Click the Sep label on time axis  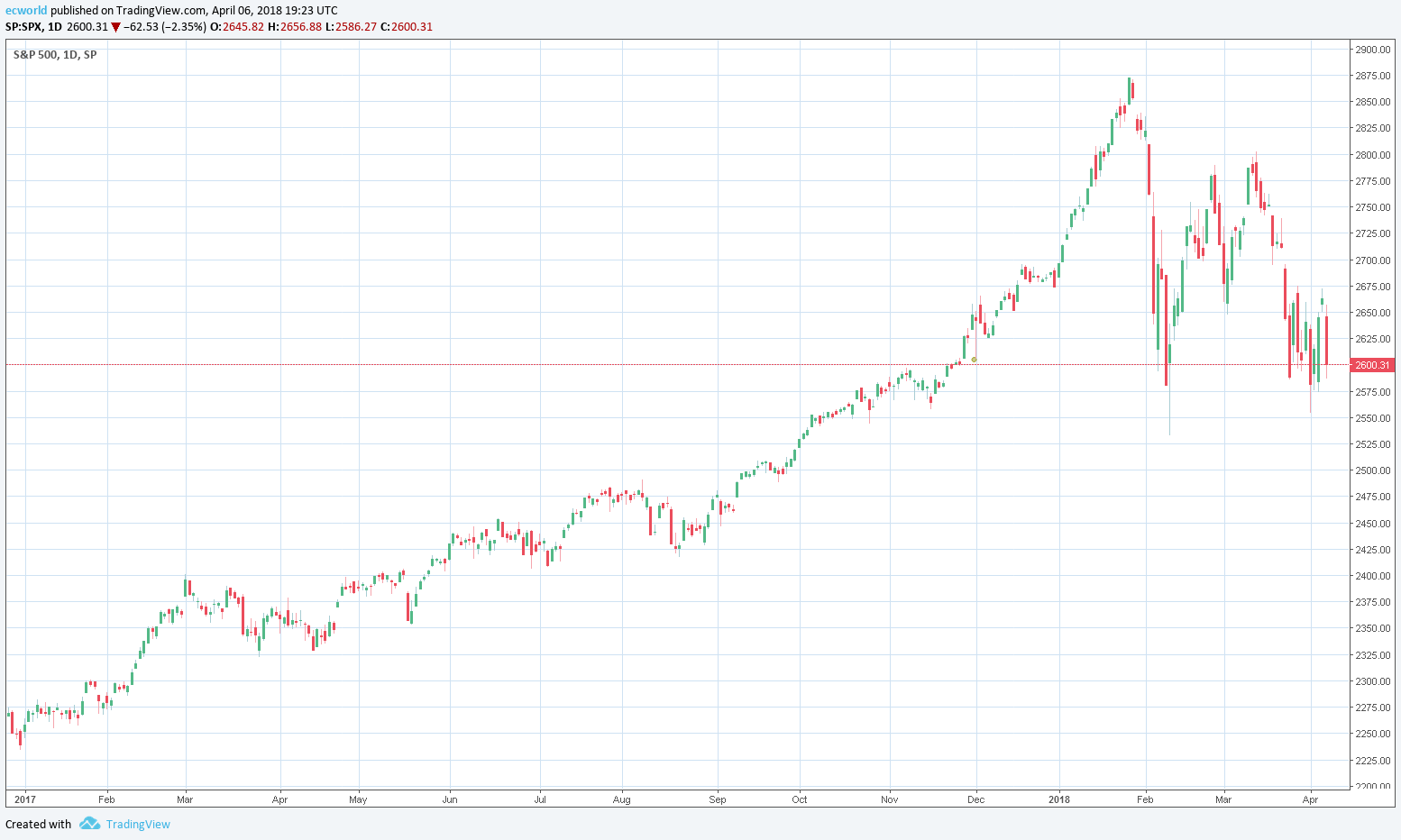click(x=718, y=799)
